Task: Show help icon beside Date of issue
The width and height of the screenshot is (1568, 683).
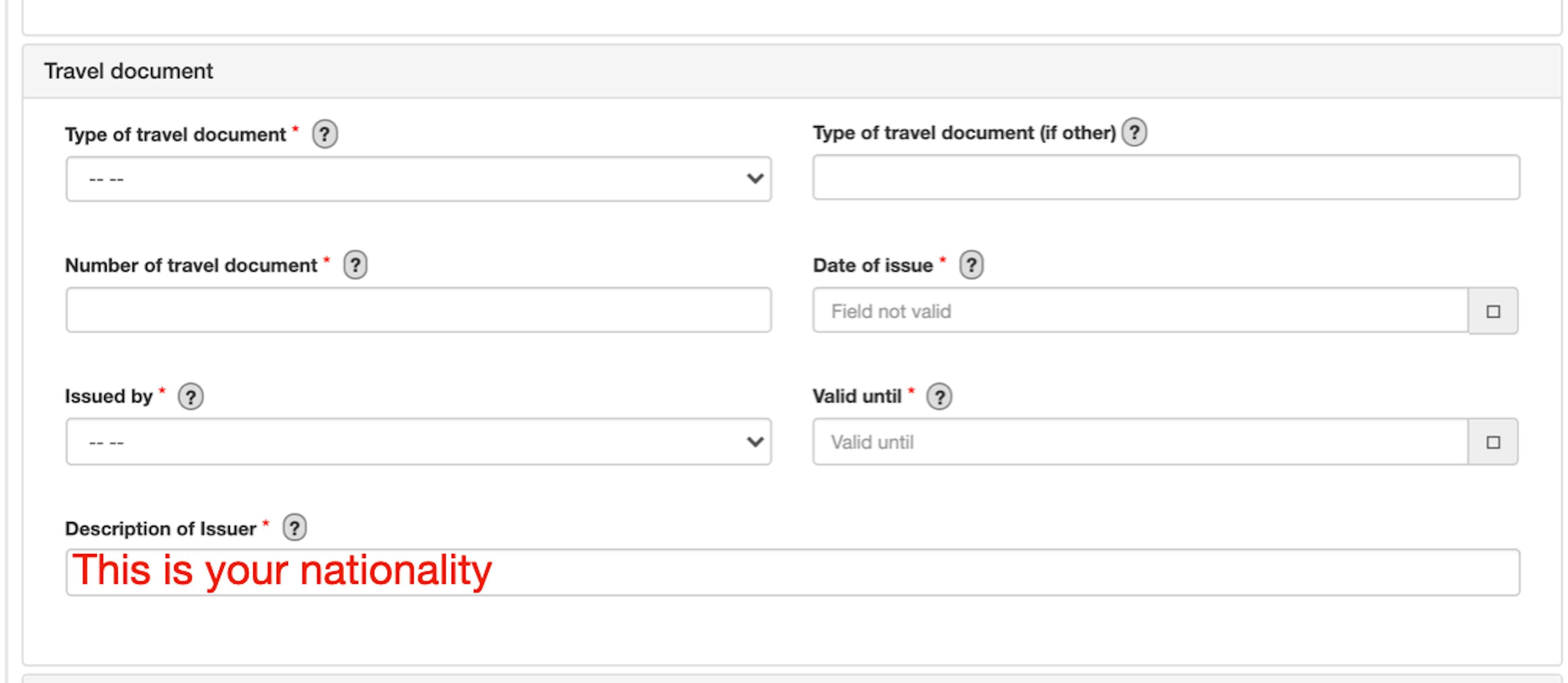Action: [x=971, y=265]
